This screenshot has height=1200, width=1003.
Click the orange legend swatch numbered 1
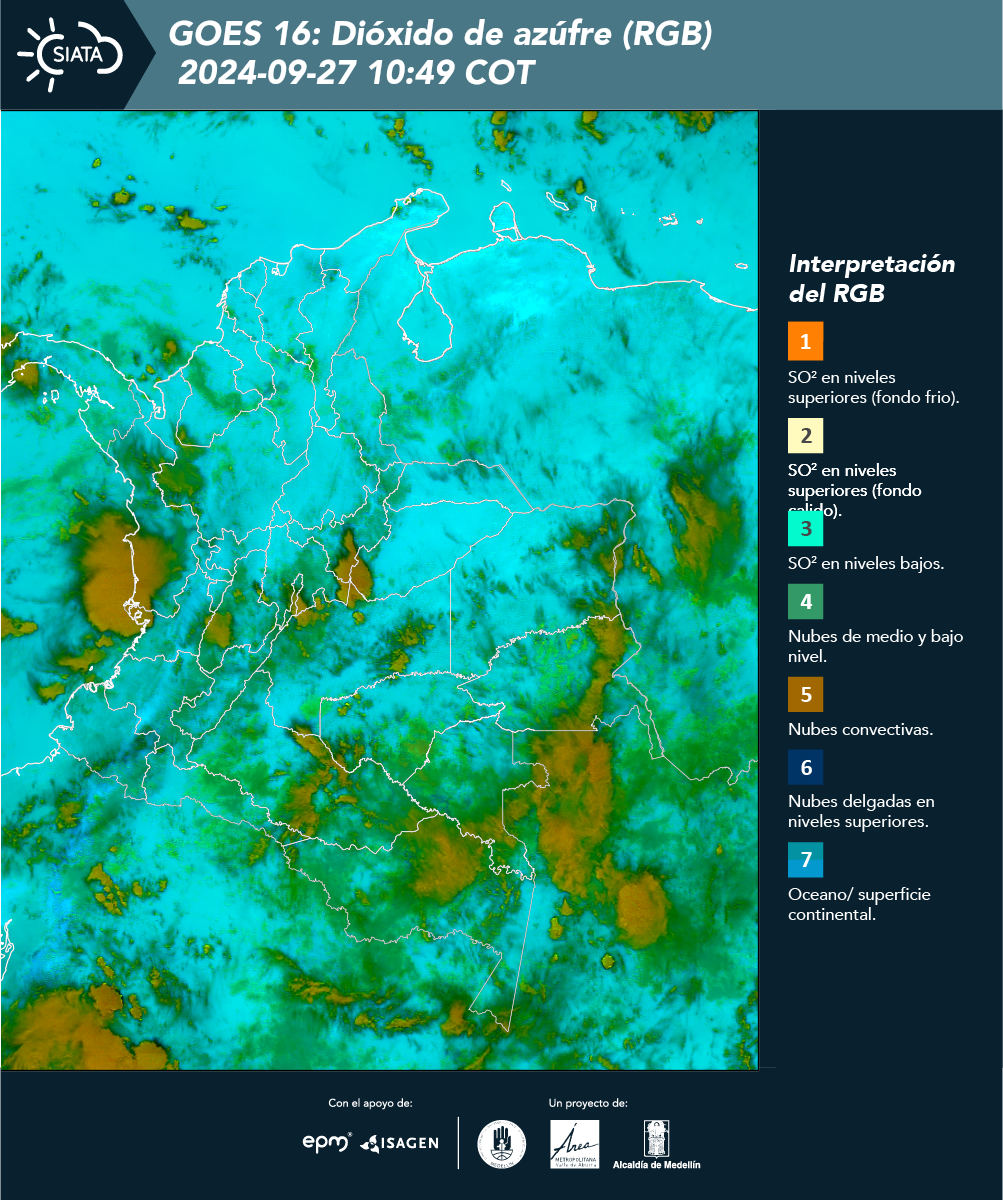[x=805, y=341]
